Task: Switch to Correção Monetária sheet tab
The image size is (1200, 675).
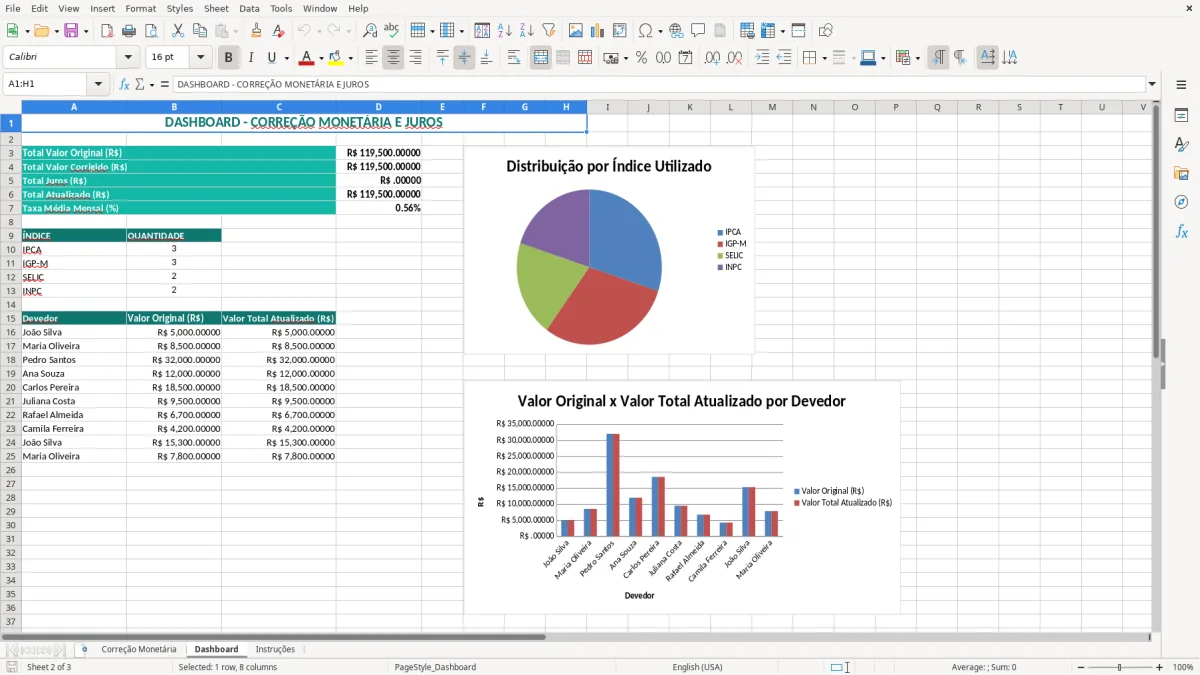Action: pos(139,649)
